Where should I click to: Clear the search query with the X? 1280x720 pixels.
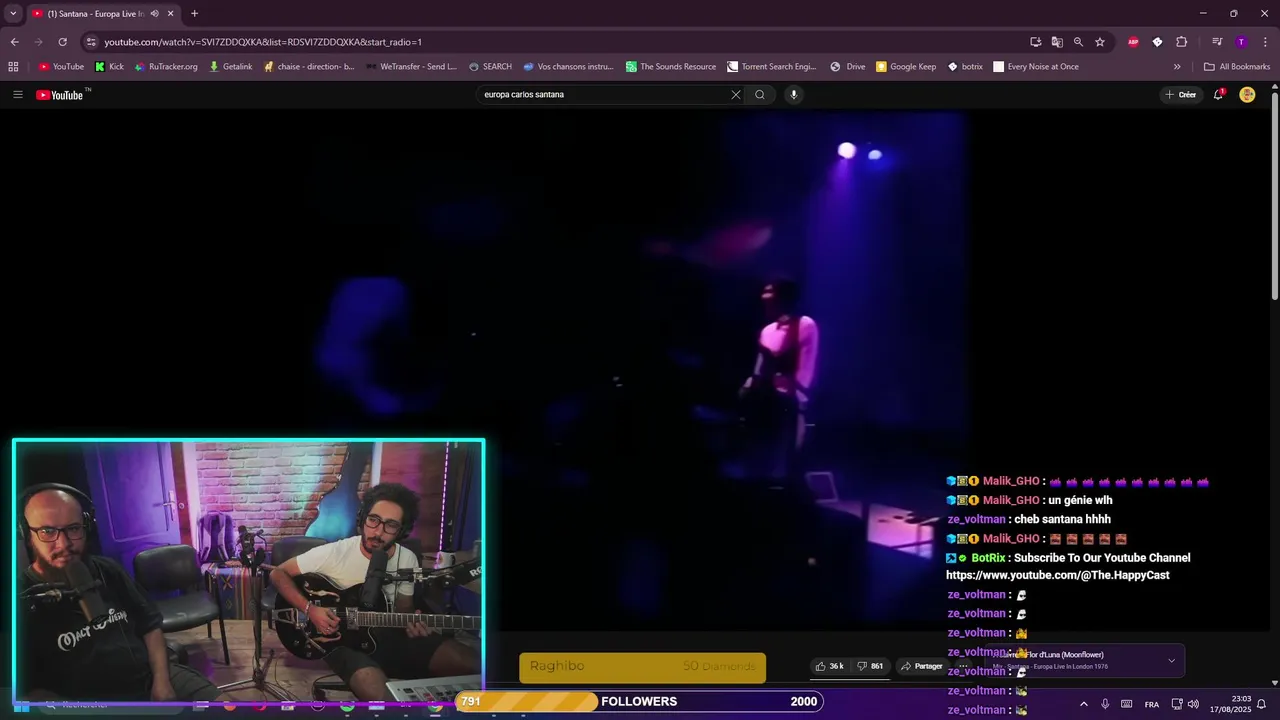(x=736, y=95)
